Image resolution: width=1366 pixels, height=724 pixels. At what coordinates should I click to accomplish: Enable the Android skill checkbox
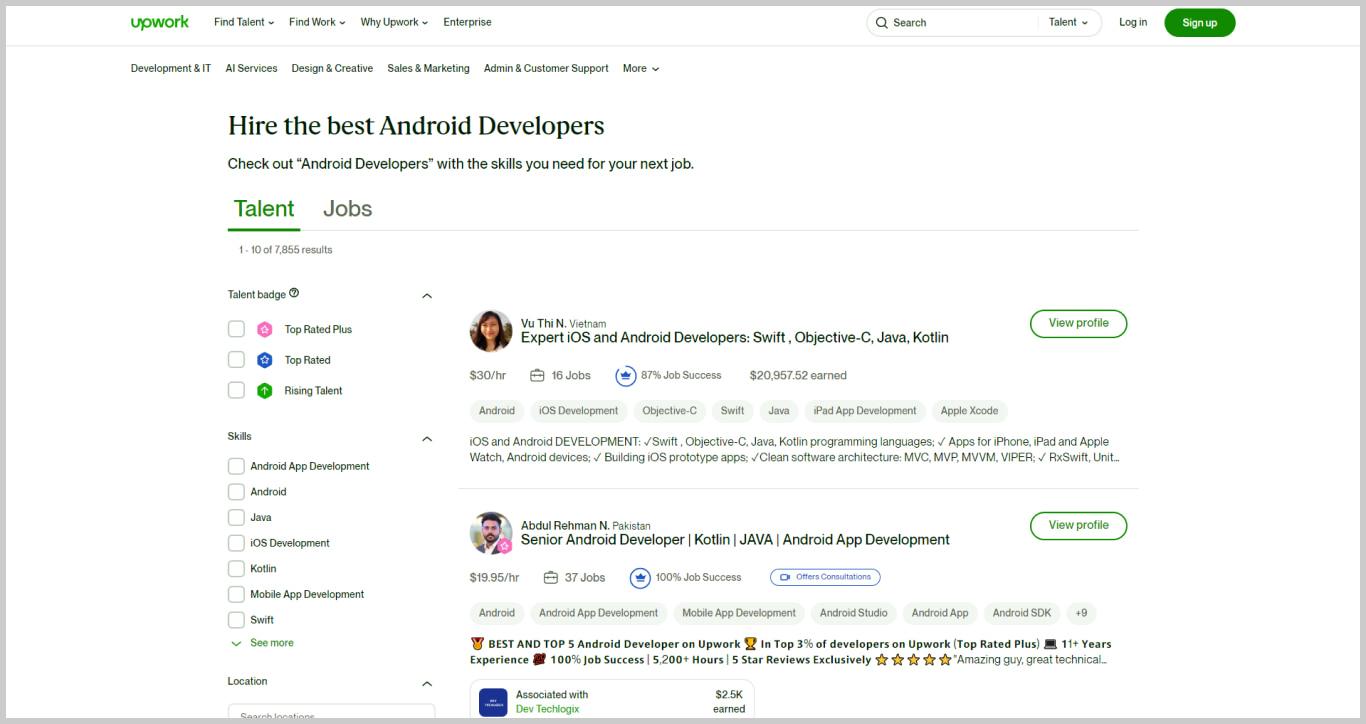point(236,492)
